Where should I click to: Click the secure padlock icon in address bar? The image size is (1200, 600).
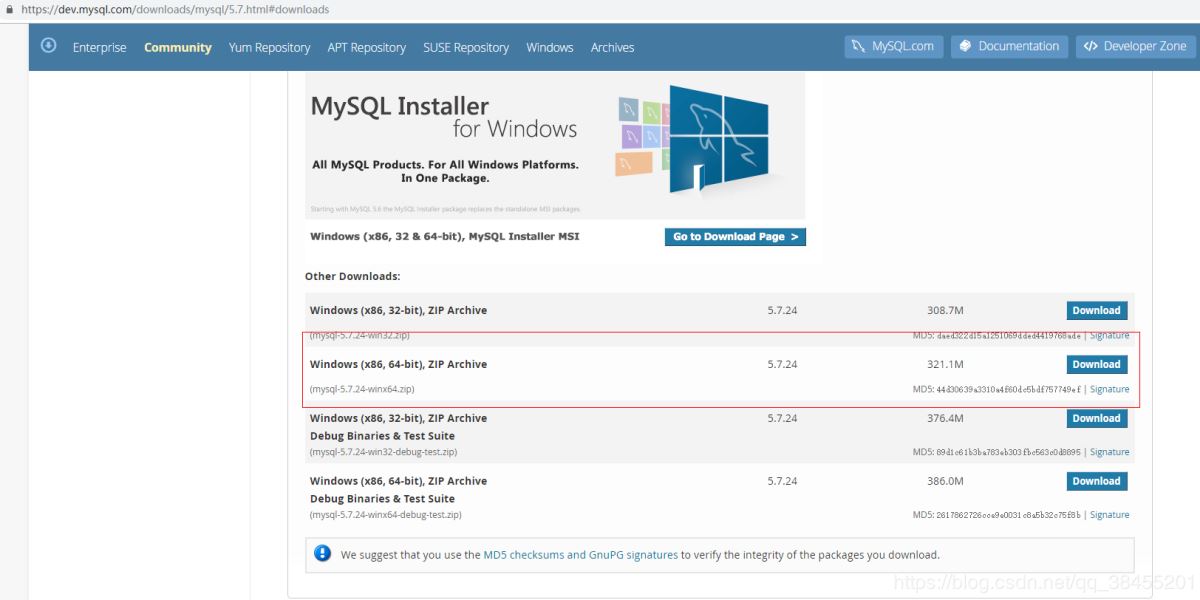pyautogui.click(x=10, y=9)
